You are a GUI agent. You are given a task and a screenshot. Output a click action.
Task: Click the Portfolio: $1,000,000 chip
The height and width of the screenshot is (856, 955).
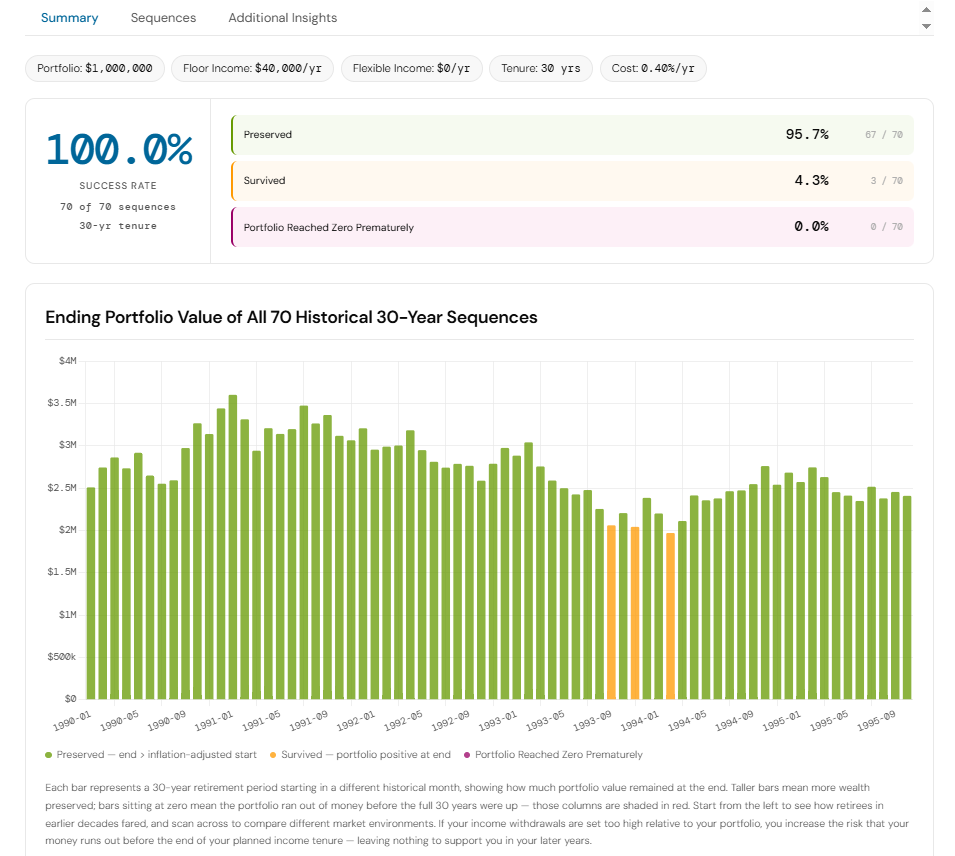point(95,69)
